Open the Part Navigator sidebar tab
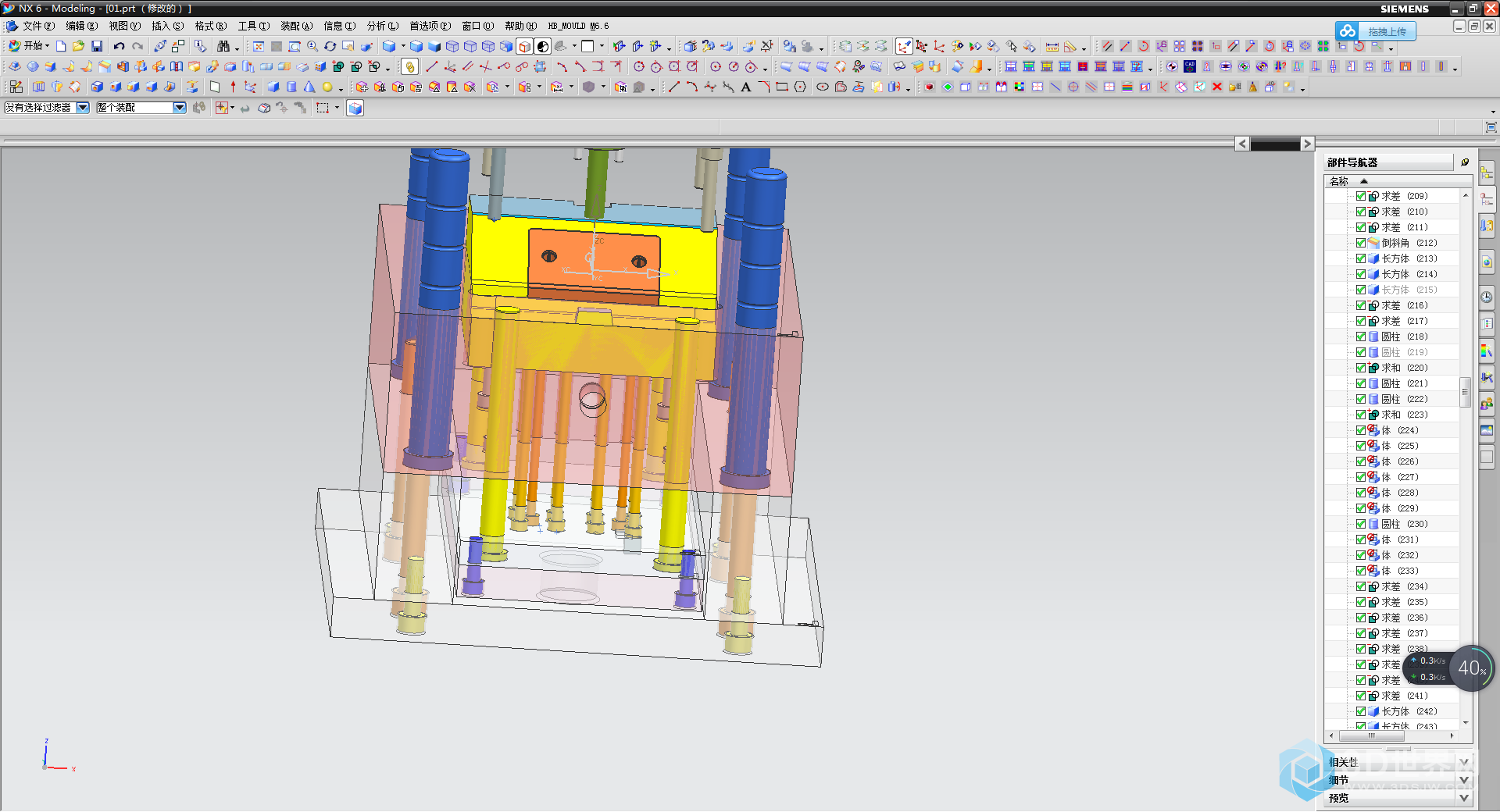The height and width of the screenshot is (812, 1500). 1487,199
